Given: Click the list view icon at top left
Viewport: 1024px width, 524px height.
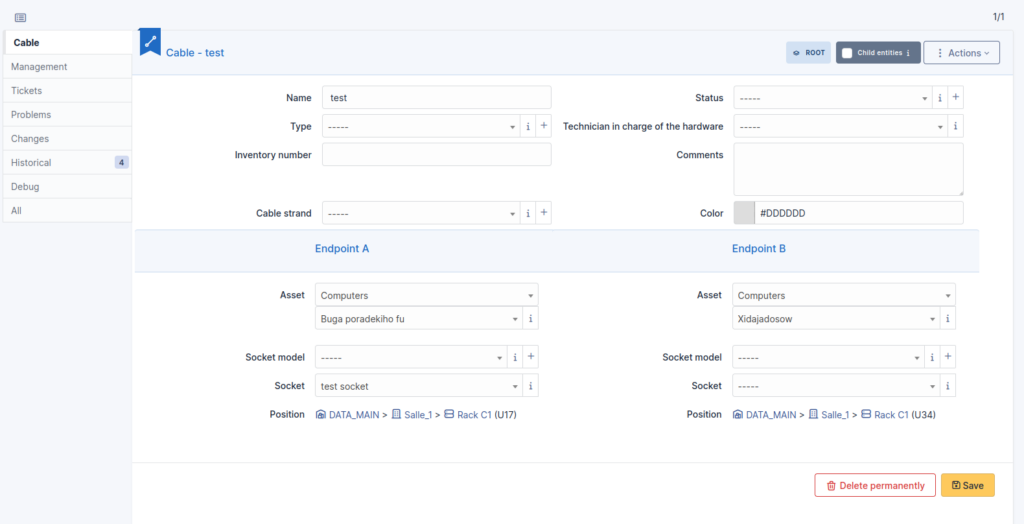Looking at the screenshot, I should (20, 18).
